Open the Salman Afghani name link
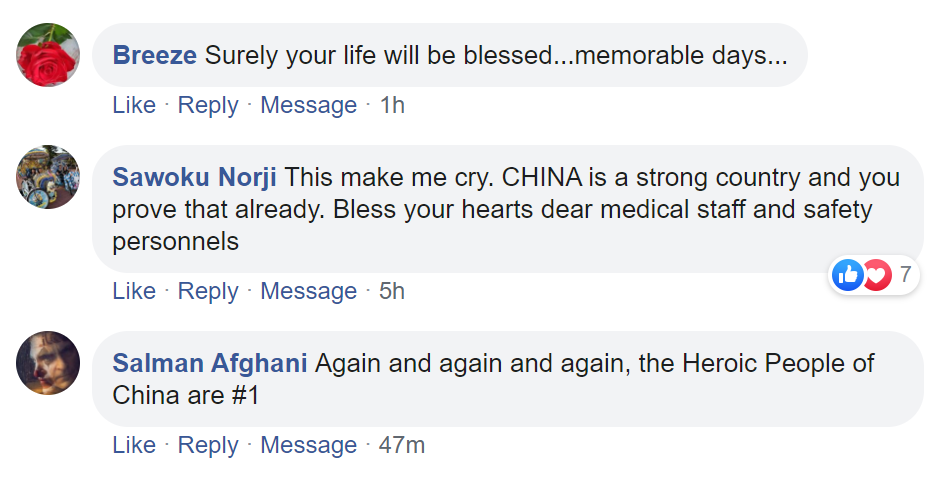The width and height of the screenshot is (935, 478). [210, 363]
